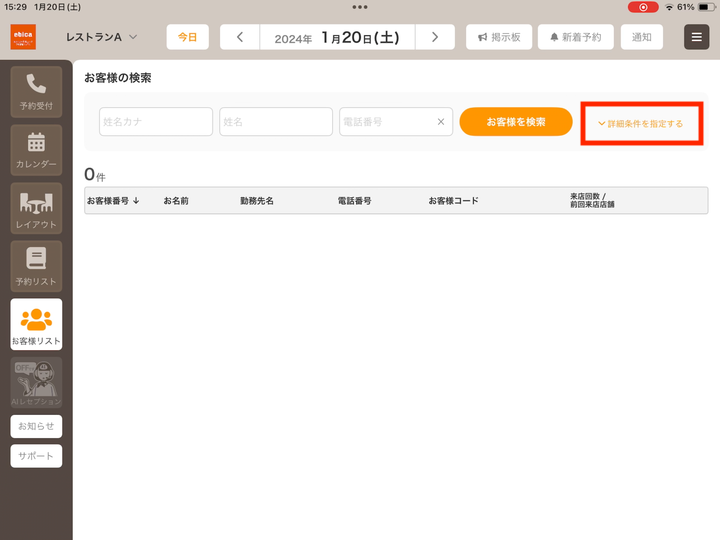This screenshot has height=540, width=720.
Task: Open the 予約リスト book icon
Action: point(36,266)
